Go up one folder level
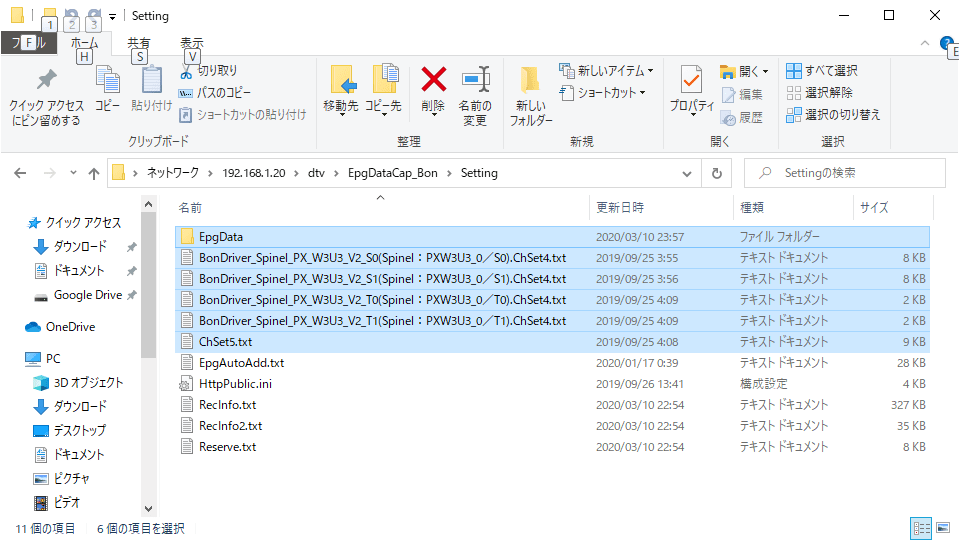 coord(94,174)
